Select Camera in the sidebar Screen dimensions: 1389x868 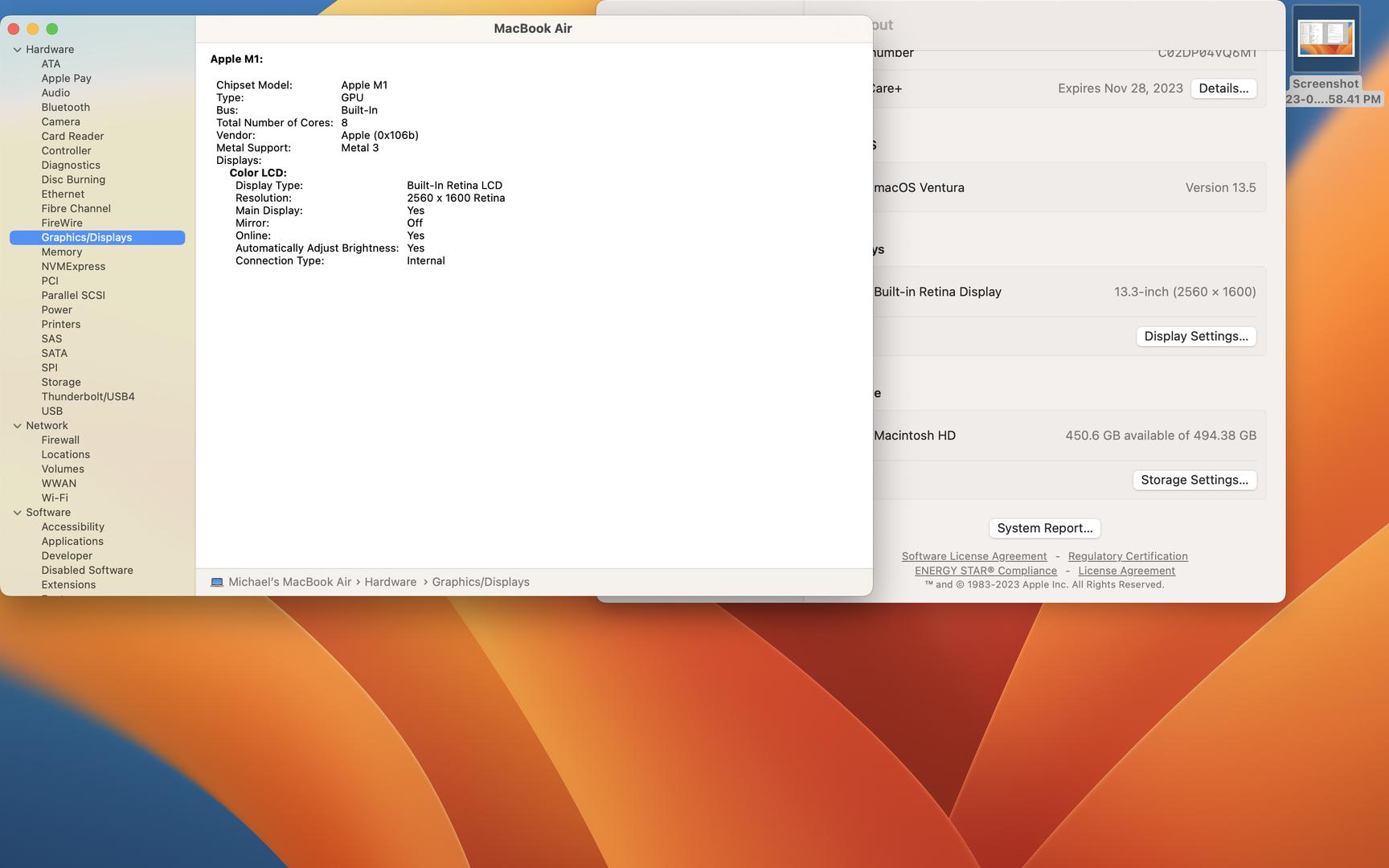click(60, 122)
